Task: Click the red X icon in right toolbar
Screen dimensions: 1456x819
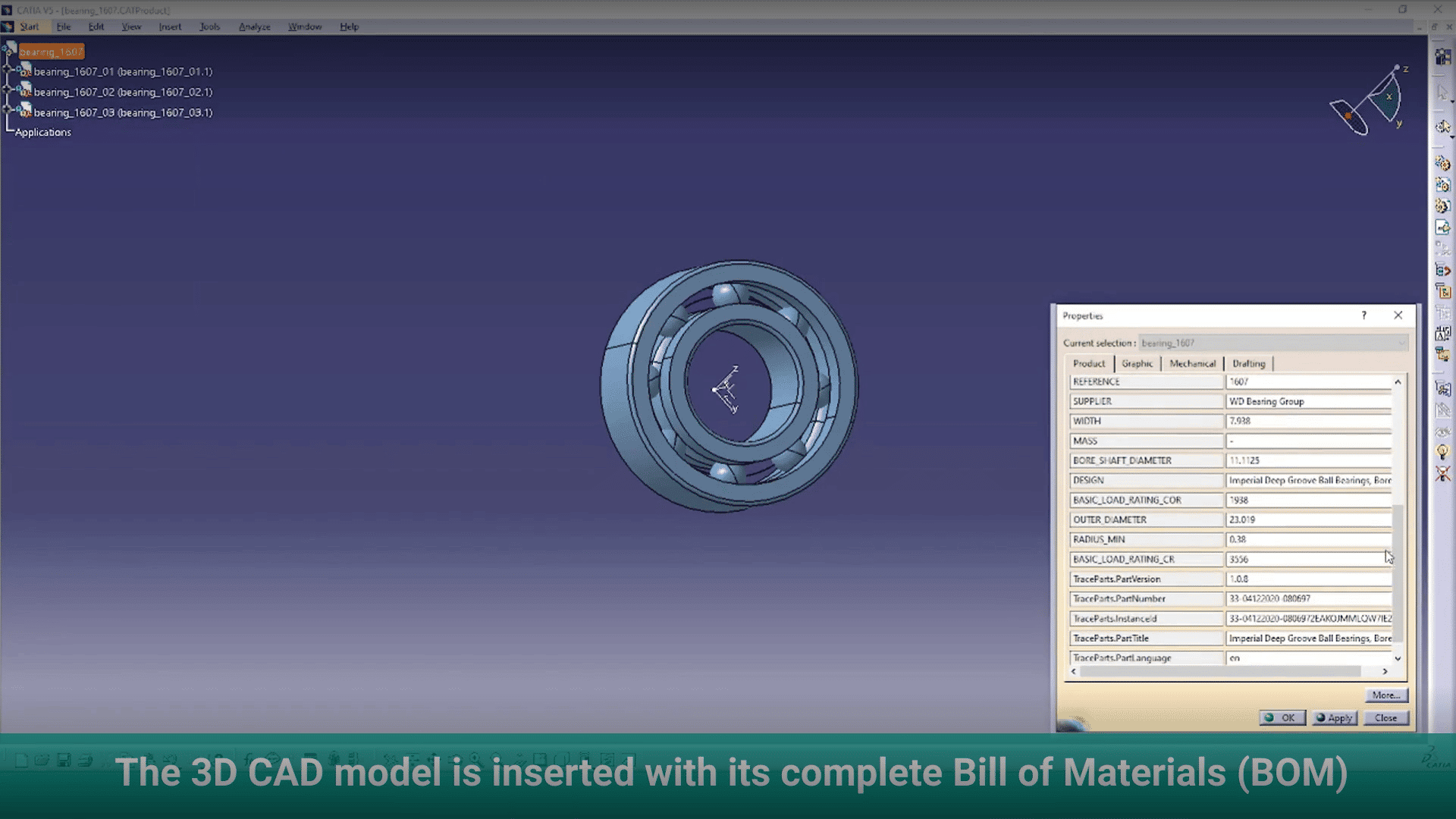Action: pos(1442,474)
